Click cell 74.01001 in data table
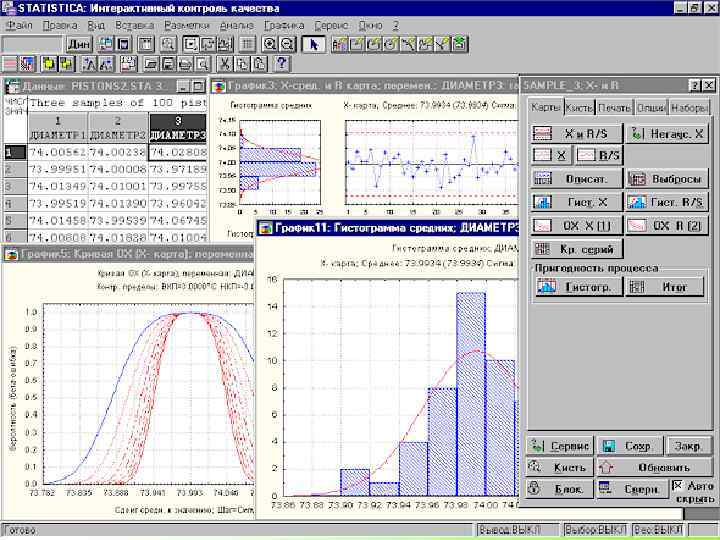720x540 pixels. 118,186
